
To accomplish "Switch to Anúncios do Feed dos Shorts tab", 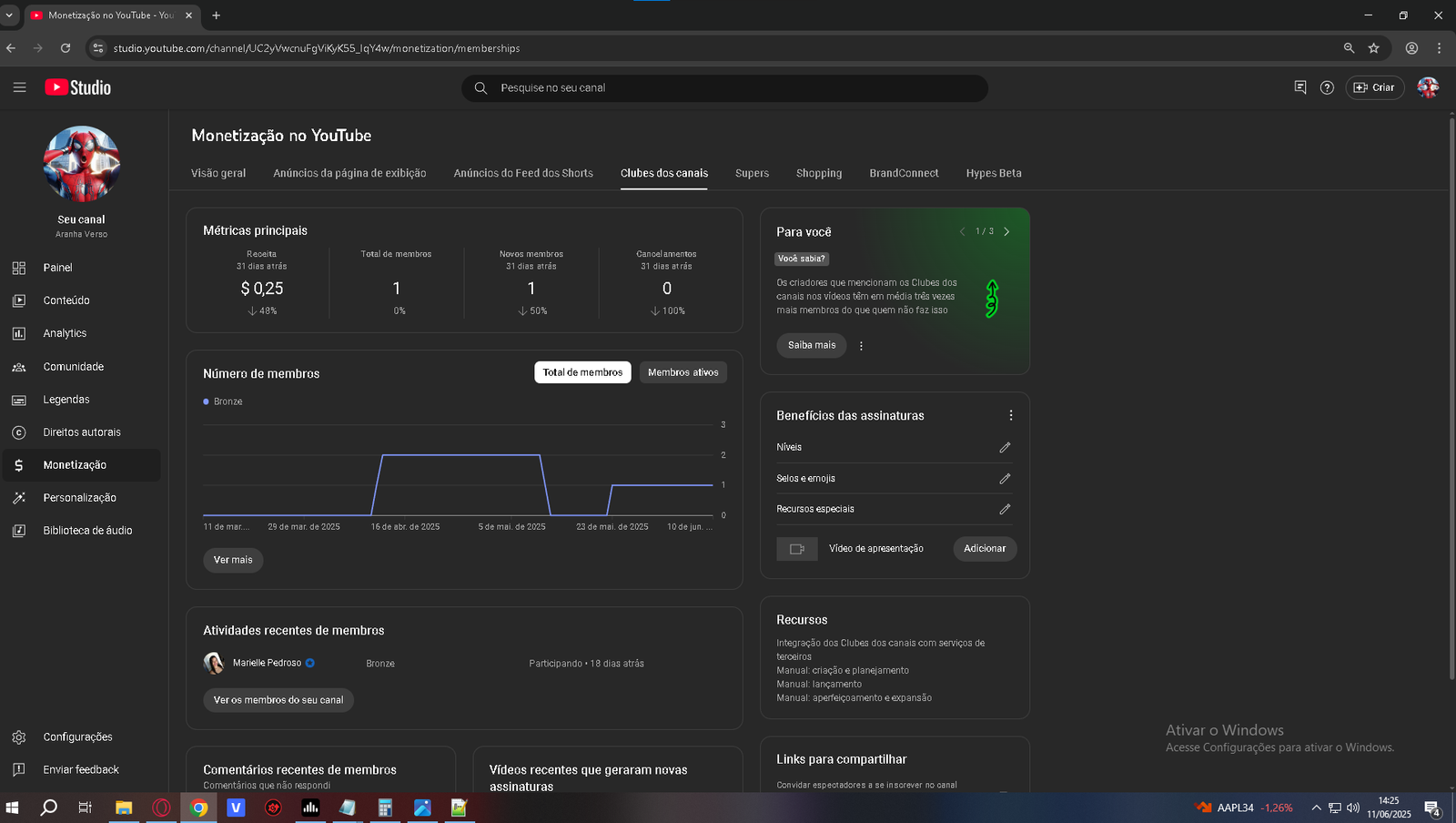I will pyautogui.click(x=523, y=173).
